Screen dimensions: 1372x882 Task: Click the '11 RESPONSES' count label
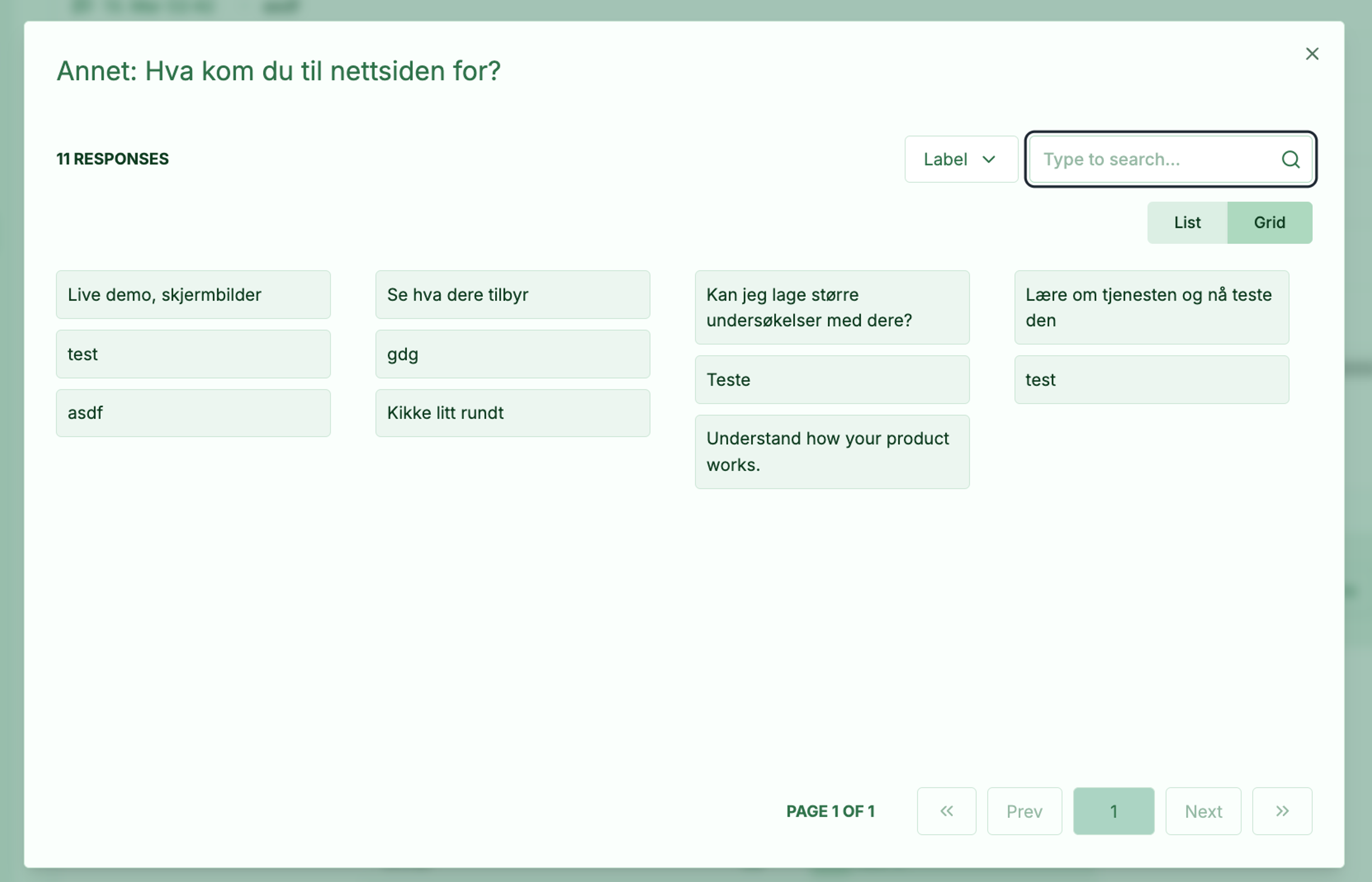[x=112, y=159]
